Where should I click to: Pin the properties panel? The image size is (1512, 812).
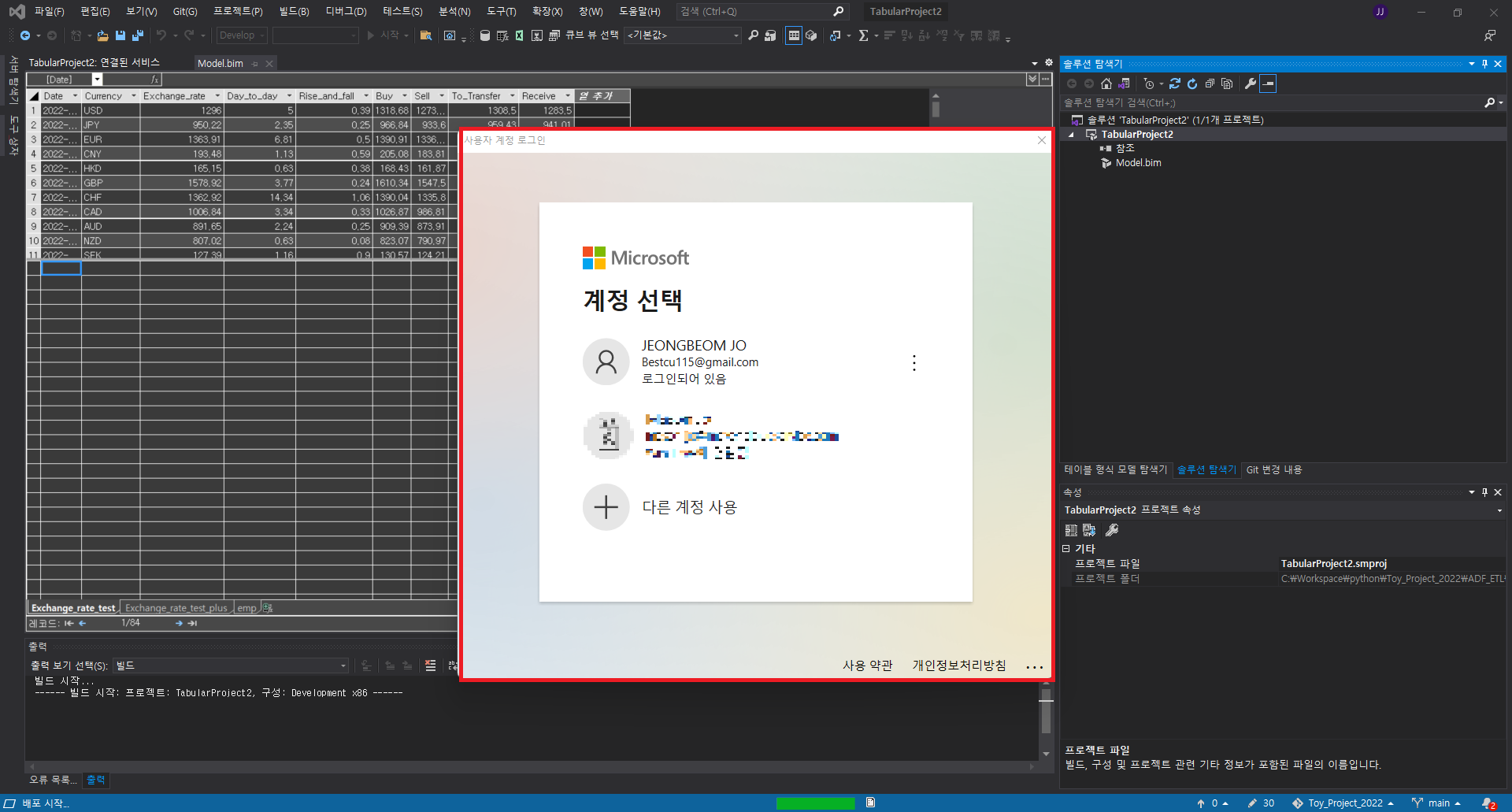pyautogui.click(x=1484, y=492)
